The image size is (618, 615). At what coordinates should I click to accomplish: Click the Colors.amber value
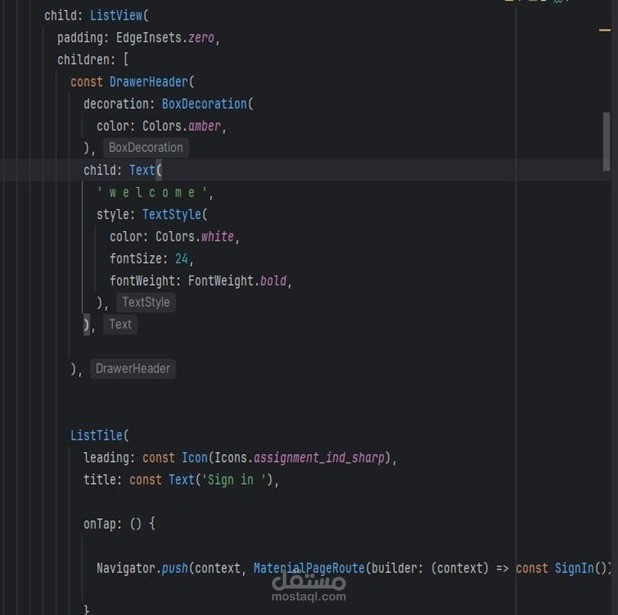tap(181, 126)
